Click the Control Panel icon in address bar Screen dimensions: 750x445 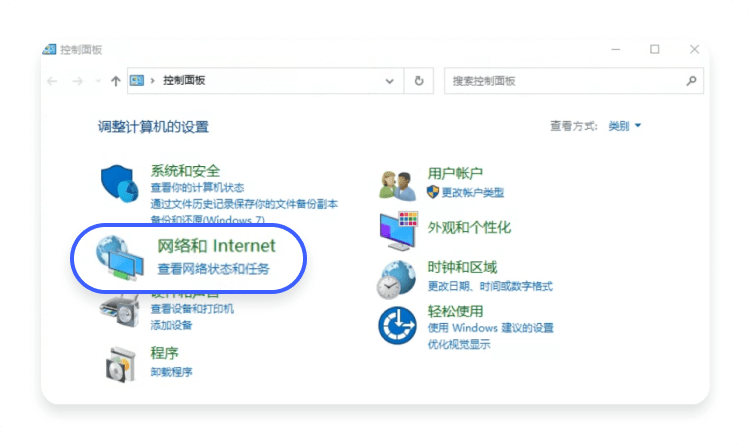click(137, 80)
